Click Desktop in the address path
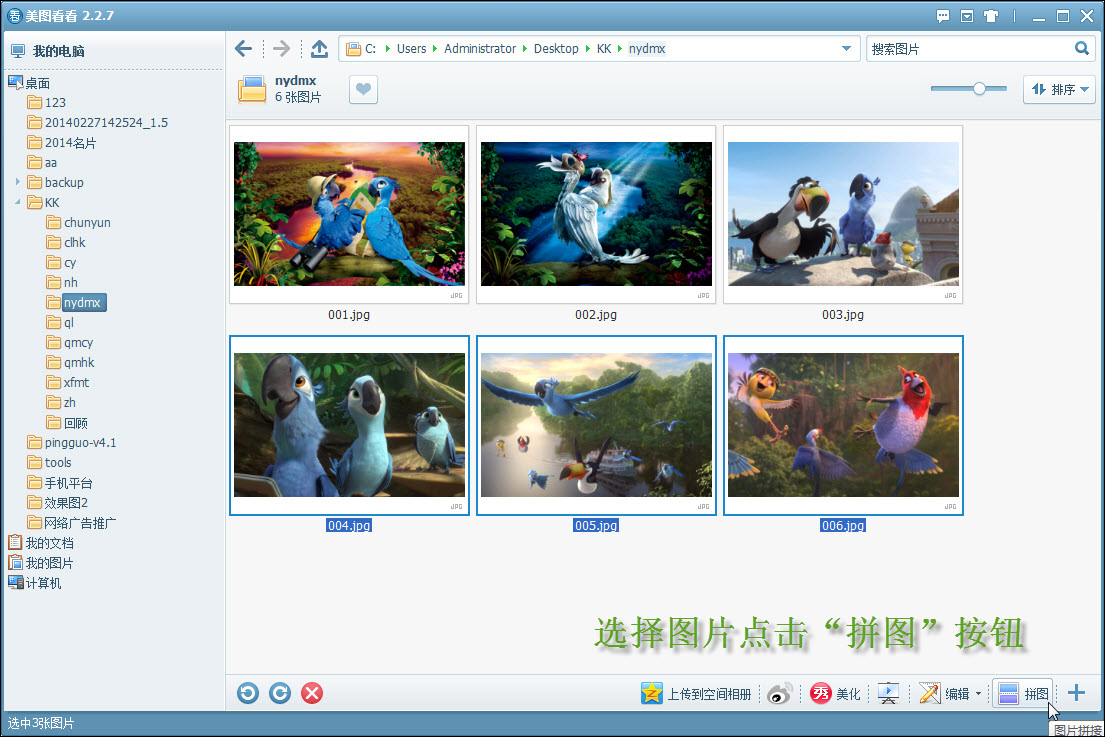This screenshot has height=737, width=1105. tap(555, 49)
